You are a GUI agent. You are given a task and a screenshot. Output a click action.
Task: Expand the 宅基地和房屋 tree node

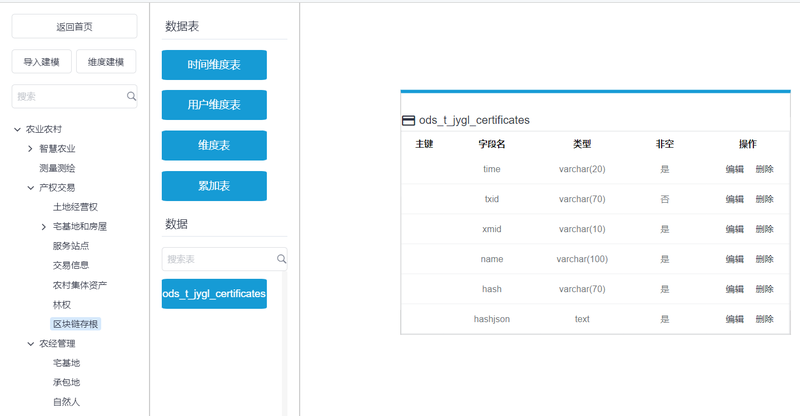point(44,227)
